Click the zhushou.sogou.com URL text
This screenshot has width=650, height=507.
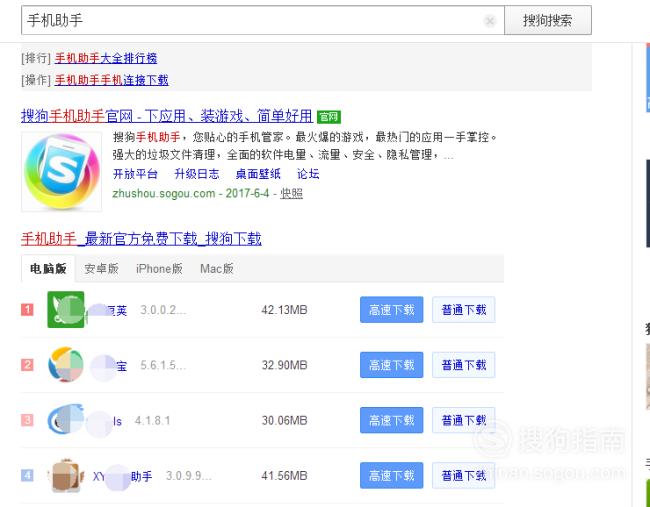point(164,194)
